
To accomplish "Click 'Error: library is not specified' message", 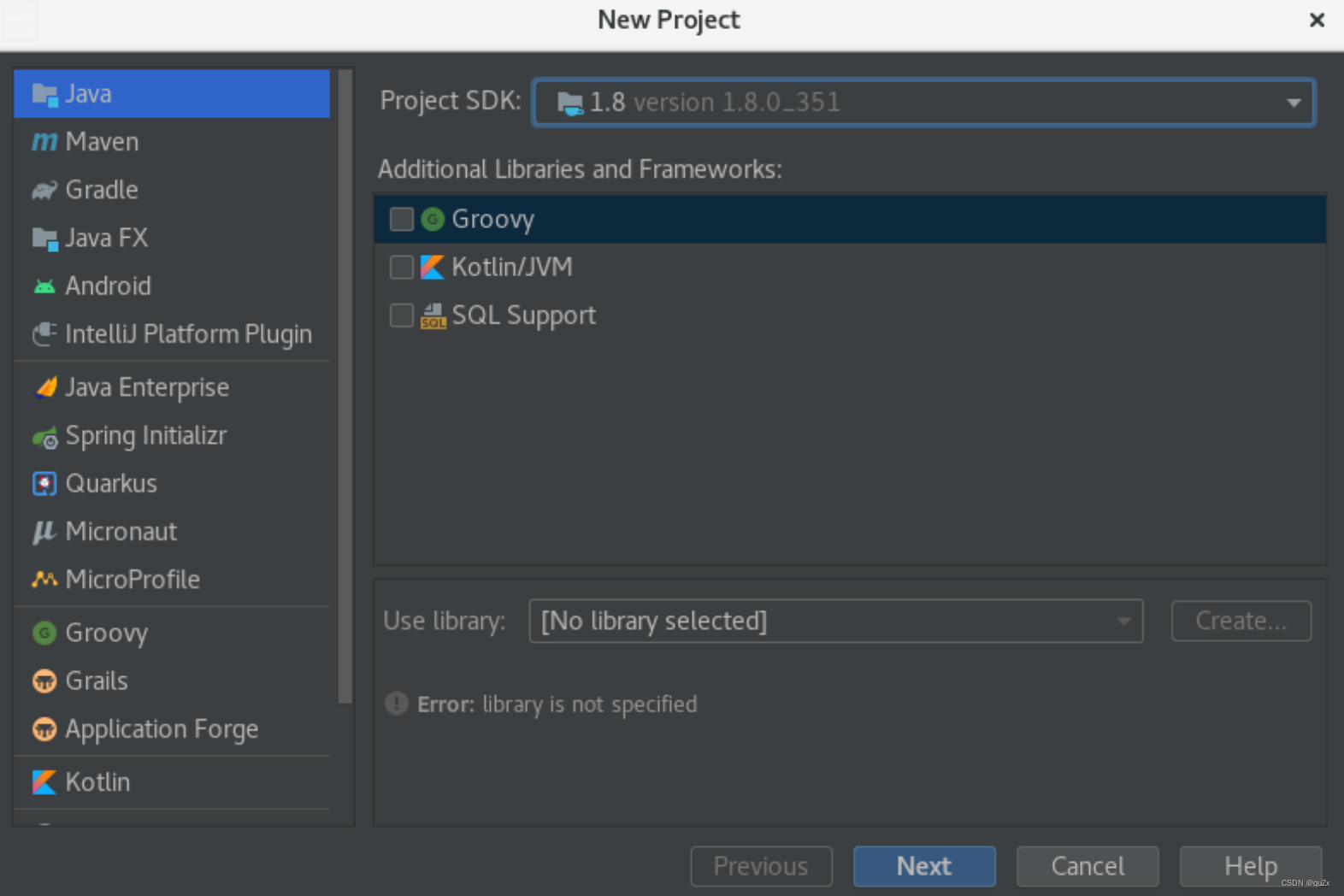I will click(557, 704).
